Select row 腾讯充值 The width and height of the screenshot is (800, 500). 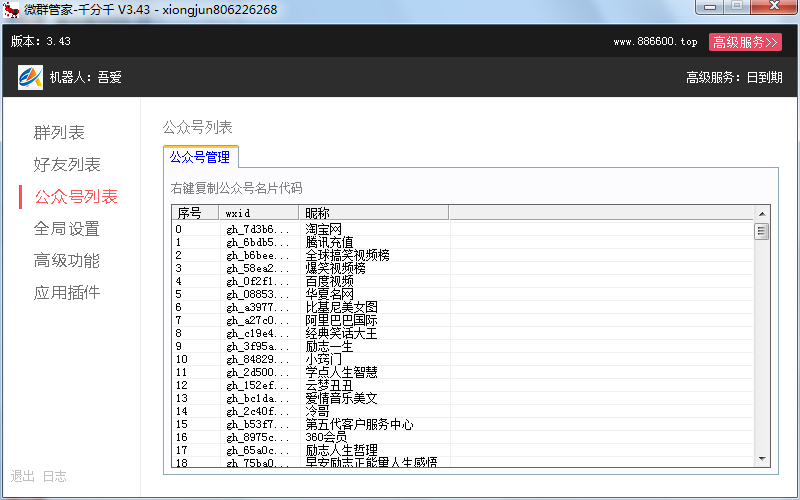coord(463,242)
